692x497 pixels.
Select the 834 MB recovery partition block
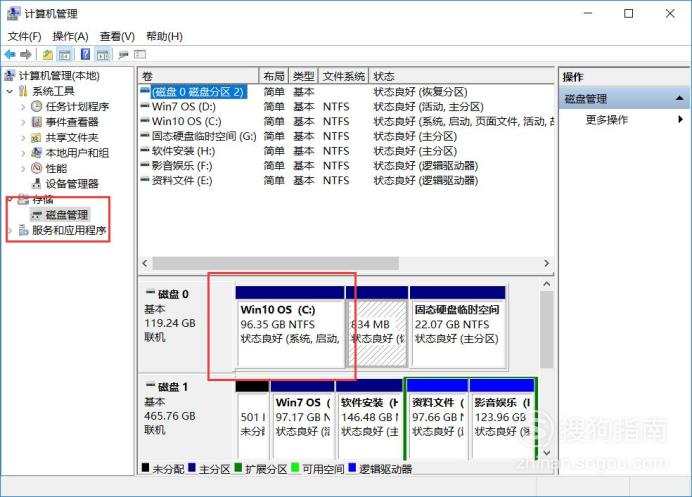pyautogui.click(x=377, y=327)
